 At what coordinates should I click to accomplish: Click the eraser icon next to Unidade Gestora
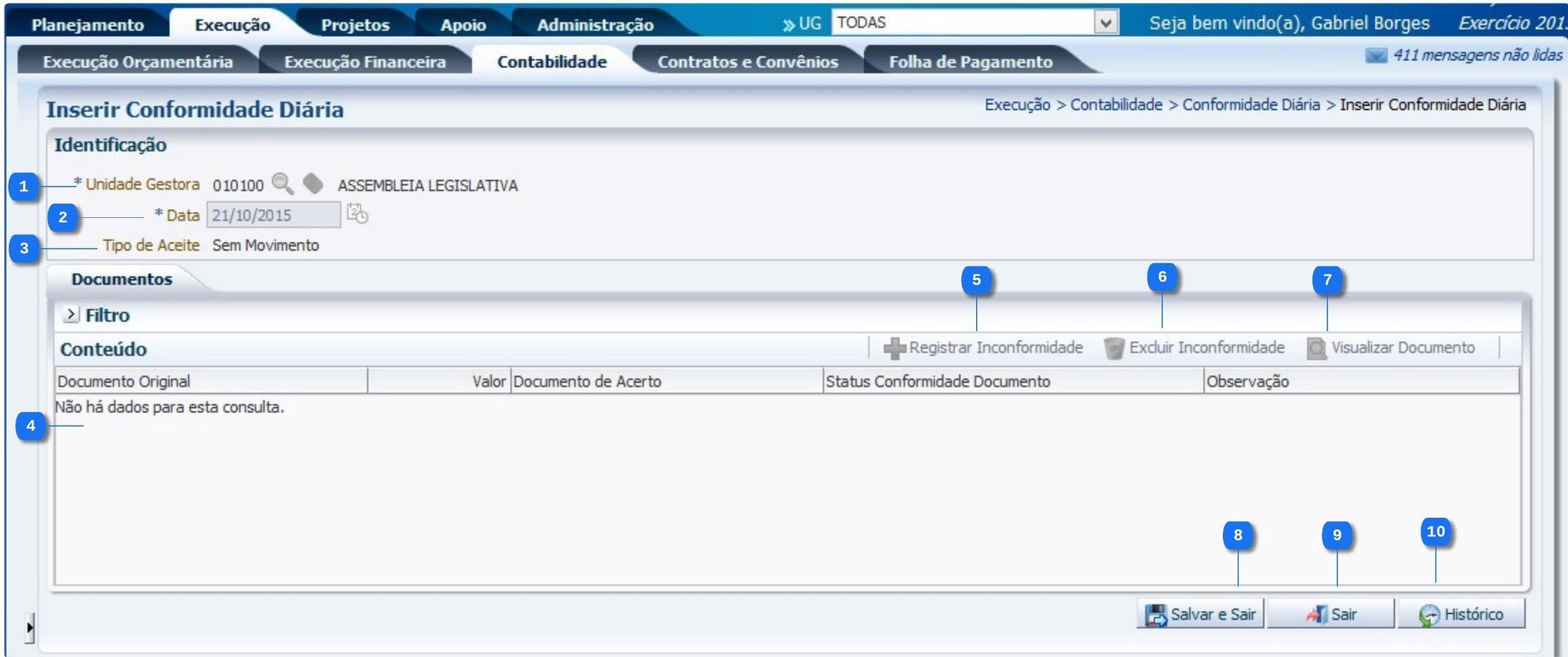pos(313,183)
